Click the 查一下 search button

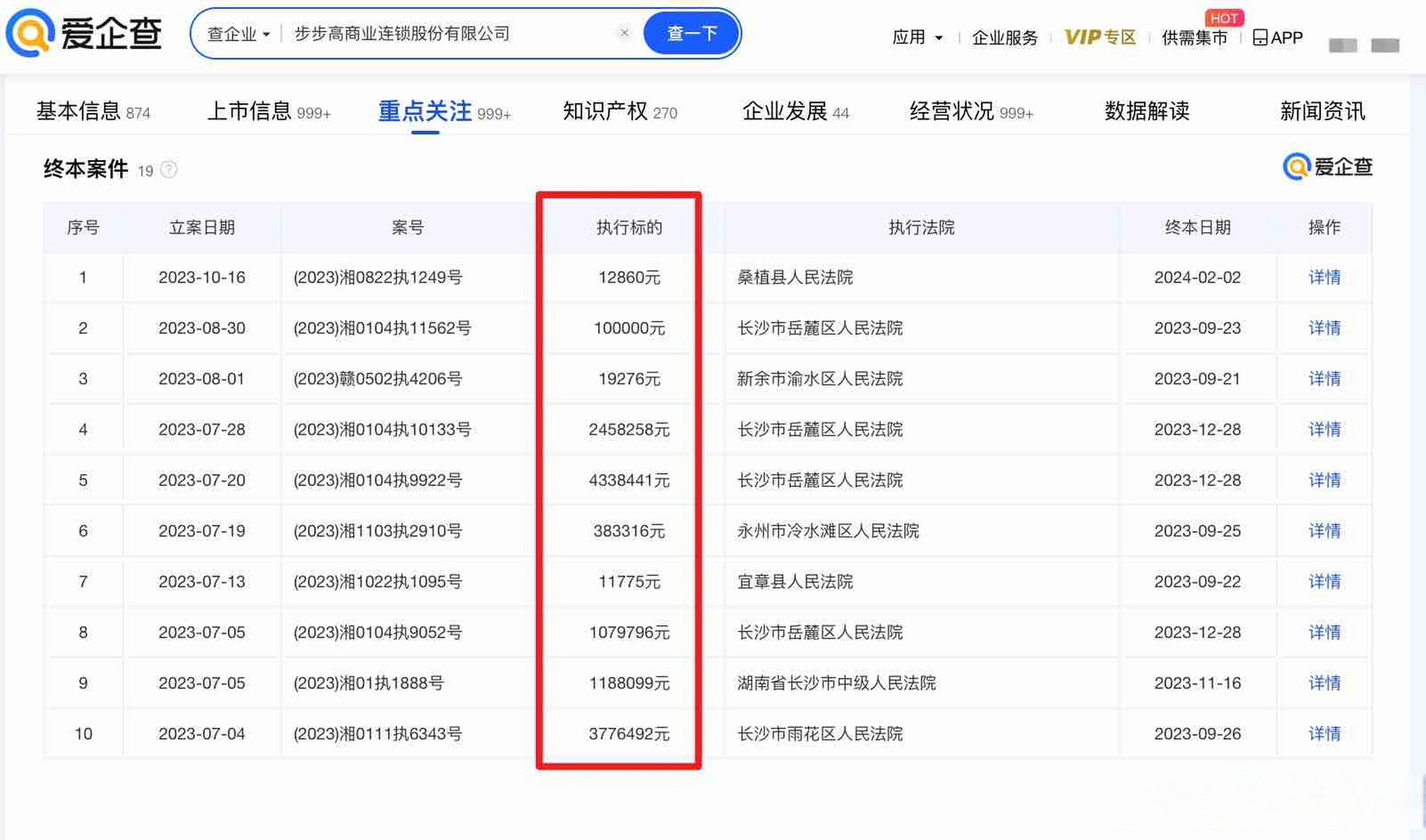pyautogui.click(x=691, y=33)
